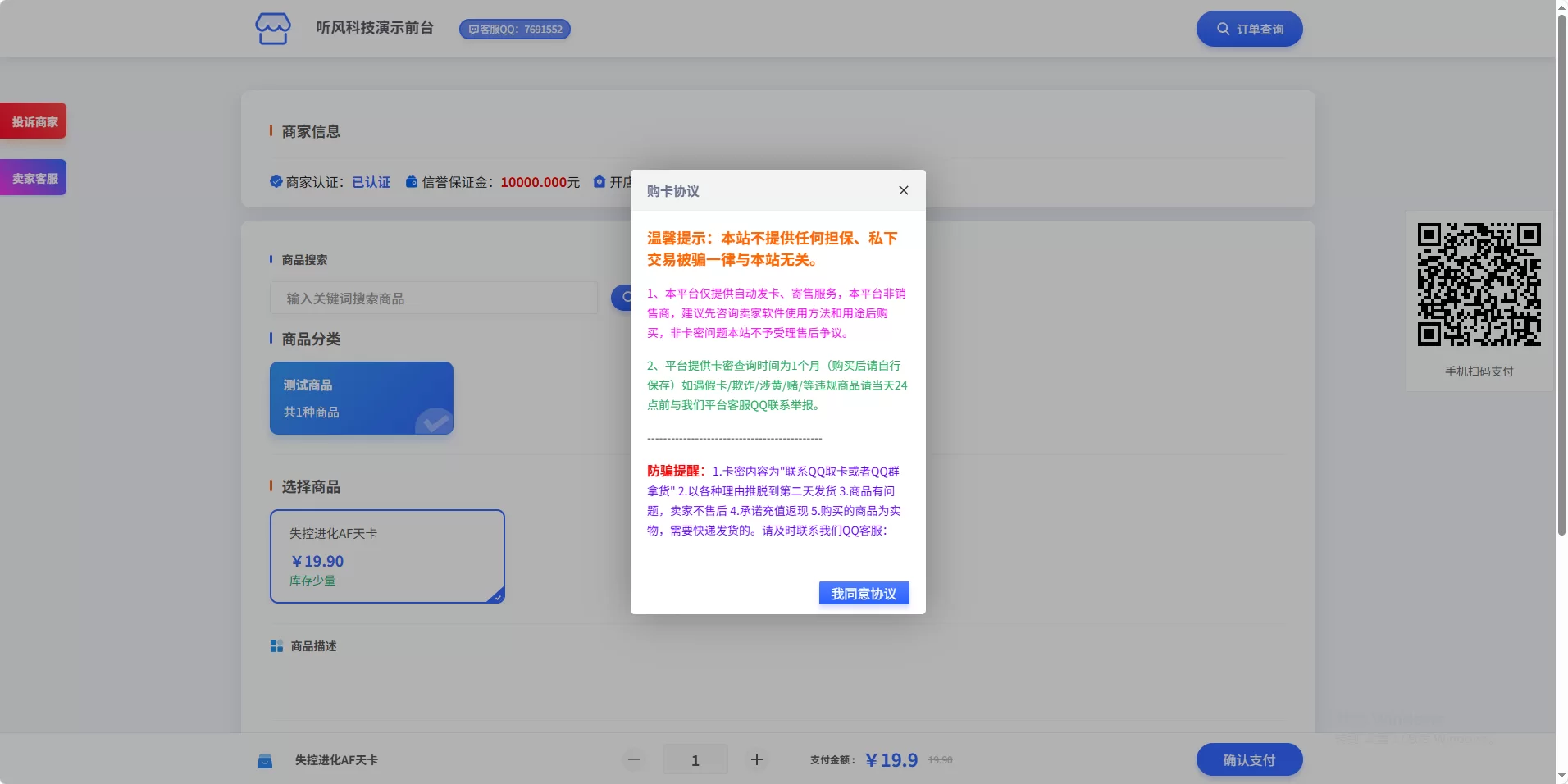Click the 商品描述 grid icon
This screenshot has width=1568, height=784.
pos(276,646)
